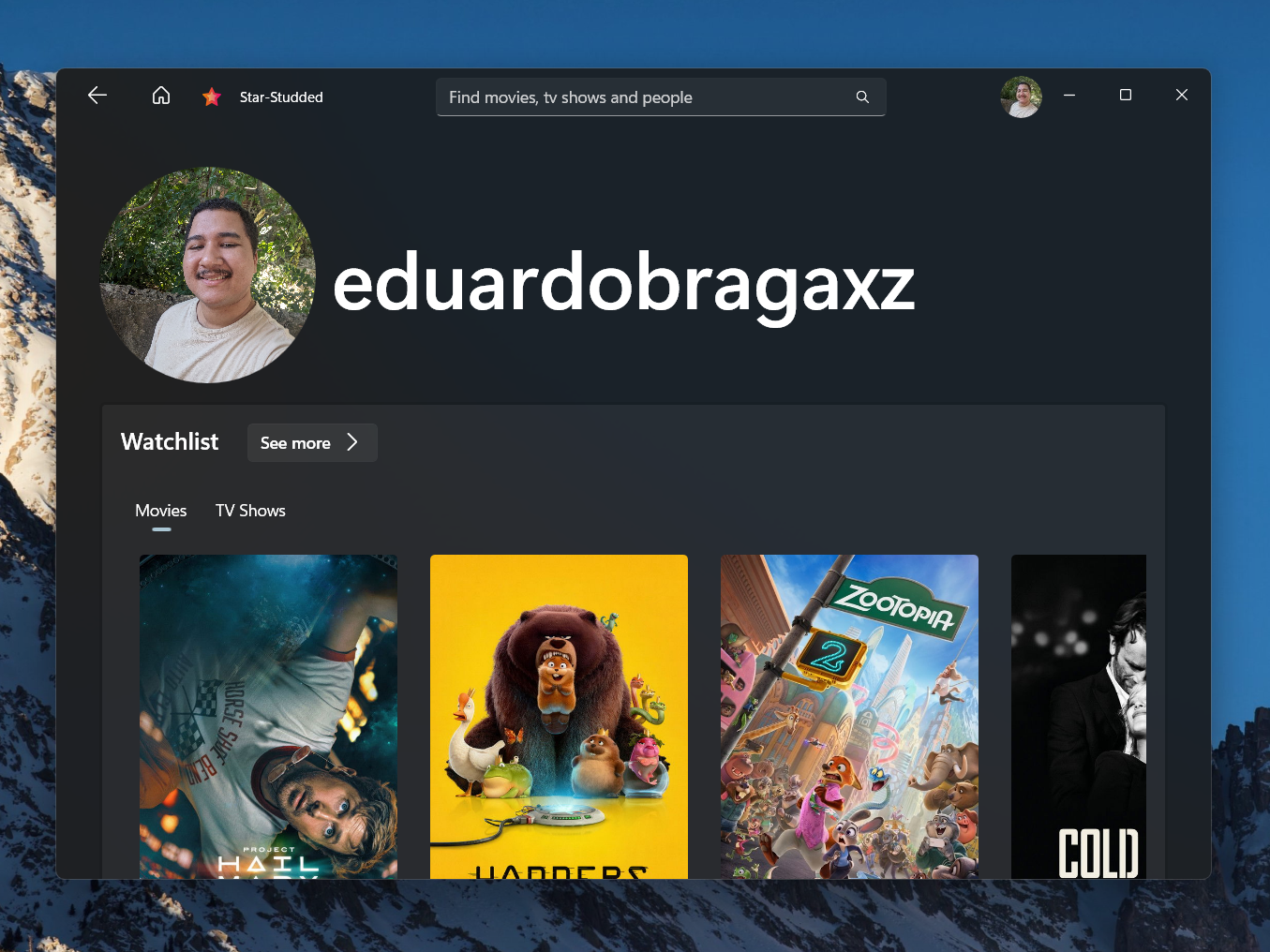Screen dimensions: 1270x952
Task: Focus the 'Find movies, tv shows and people' field
Action: tap(647, 97)
